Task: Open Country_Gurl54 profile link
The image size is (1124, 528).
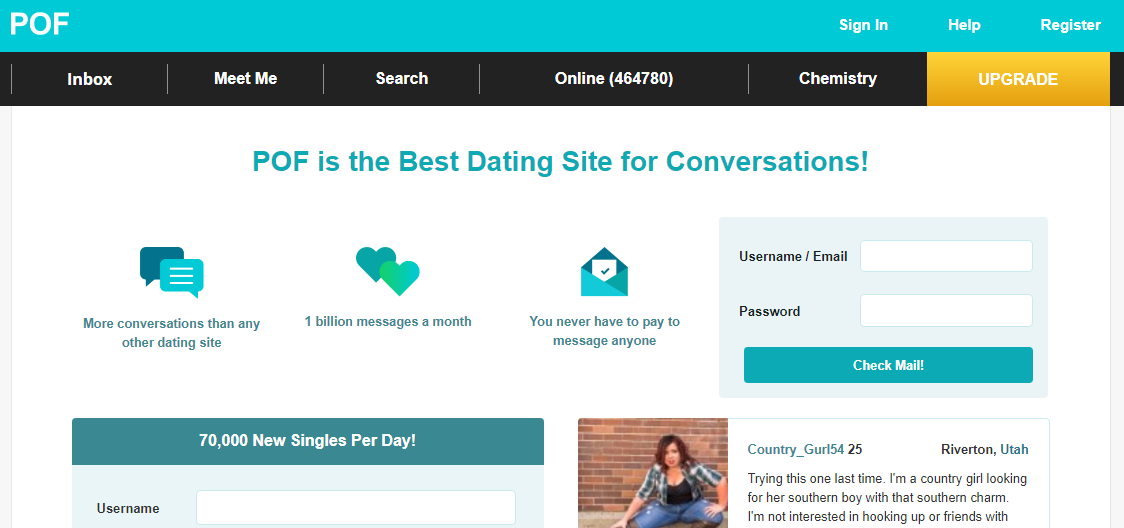Action: coord(796,450)
